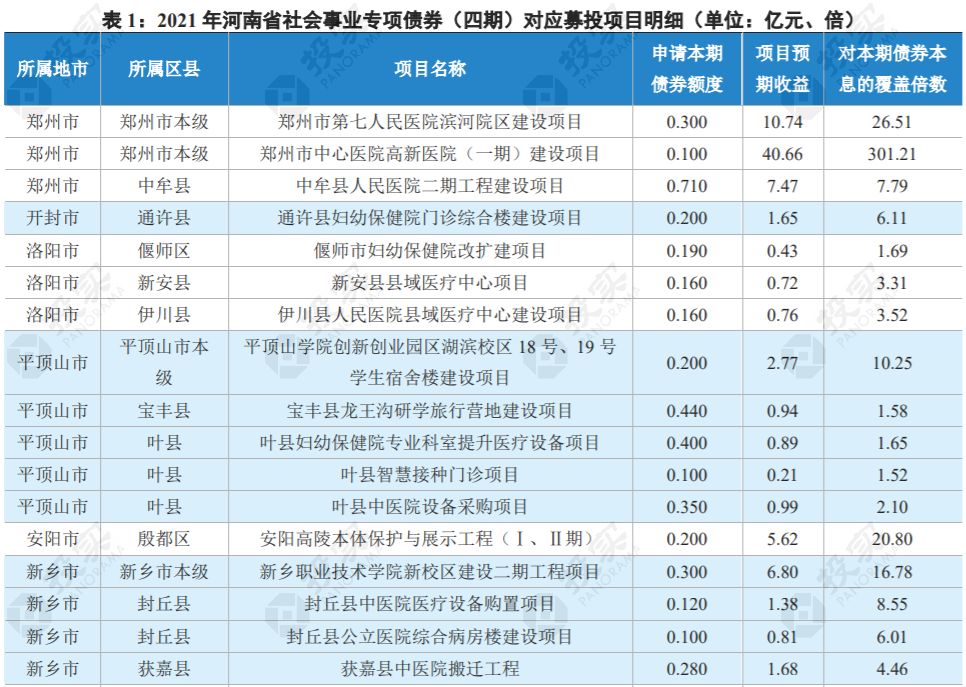Select 叶县妇幼保健院专业科室提升医疗设备项目 cell
Viewport: 966px width, 687px height.
click(x=430, y=443)
